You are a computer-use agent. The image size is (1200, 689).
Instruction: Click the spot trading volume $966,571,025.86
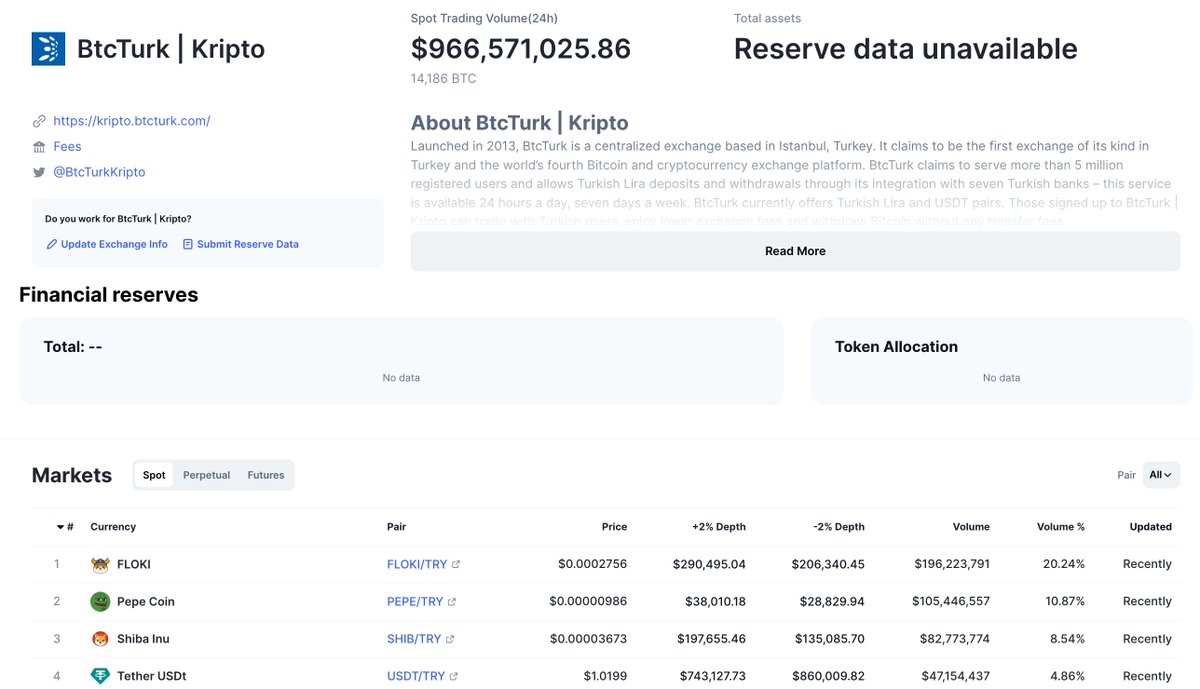click(521, 49)
